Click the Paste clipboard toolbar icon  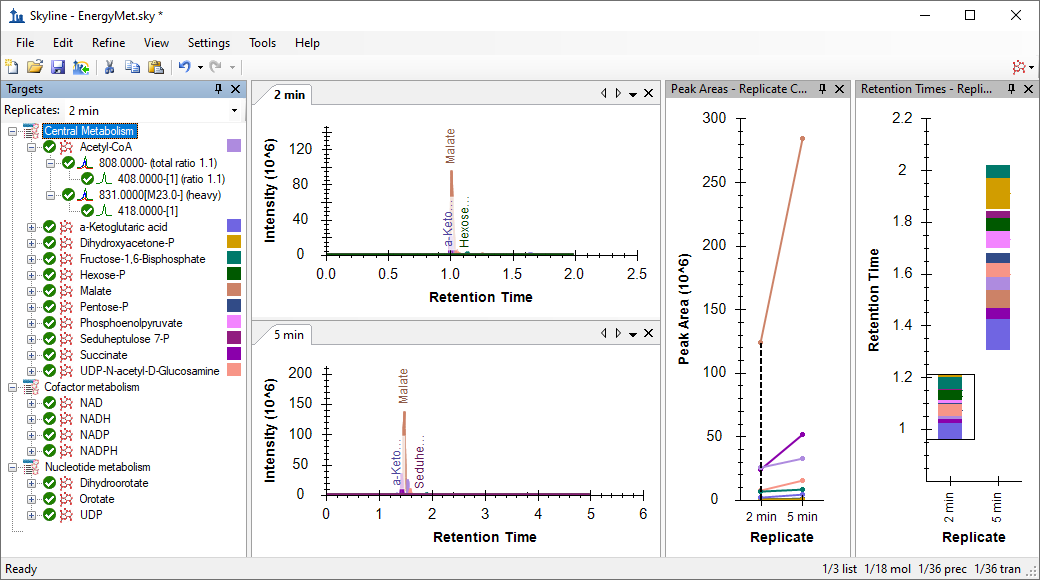(156, 66)
